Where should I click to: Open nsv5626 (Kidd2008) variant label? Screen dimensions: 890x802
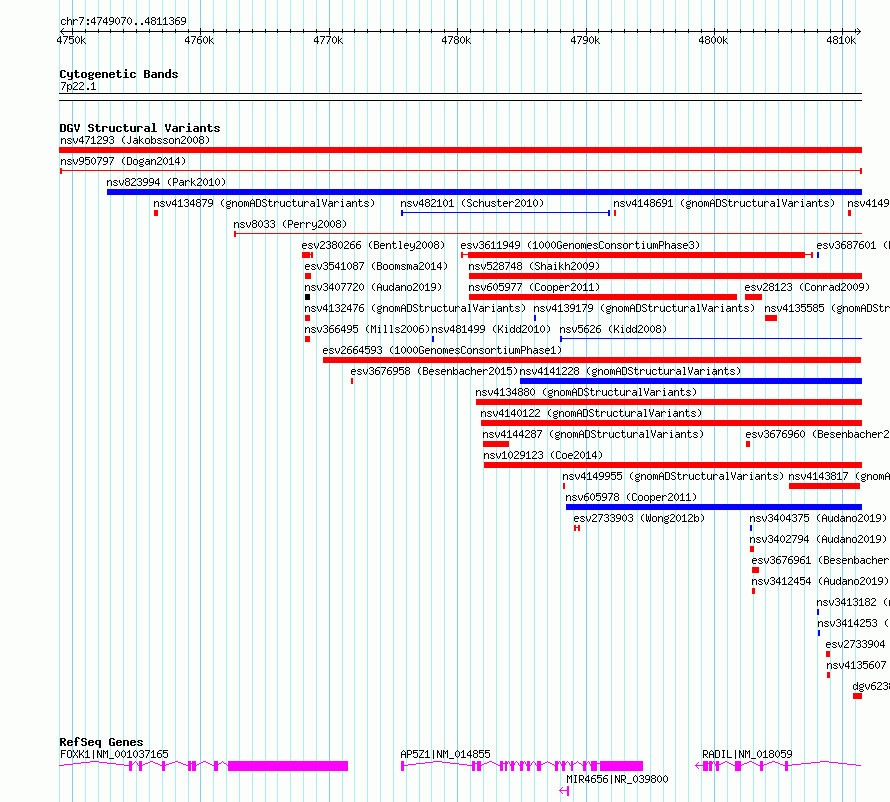click(613, 329)
